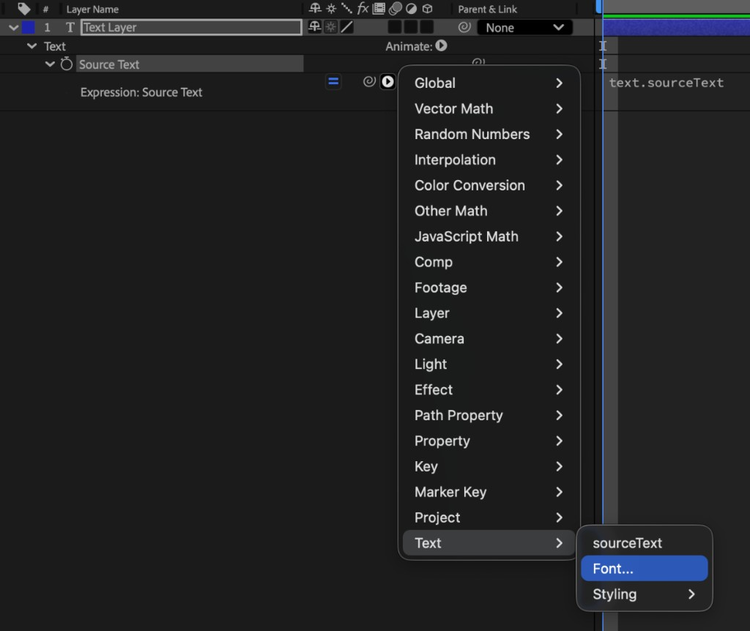Click the Expression: Source Text label
This screenshot has height=631, width=750.
click(x=141, y=92)
